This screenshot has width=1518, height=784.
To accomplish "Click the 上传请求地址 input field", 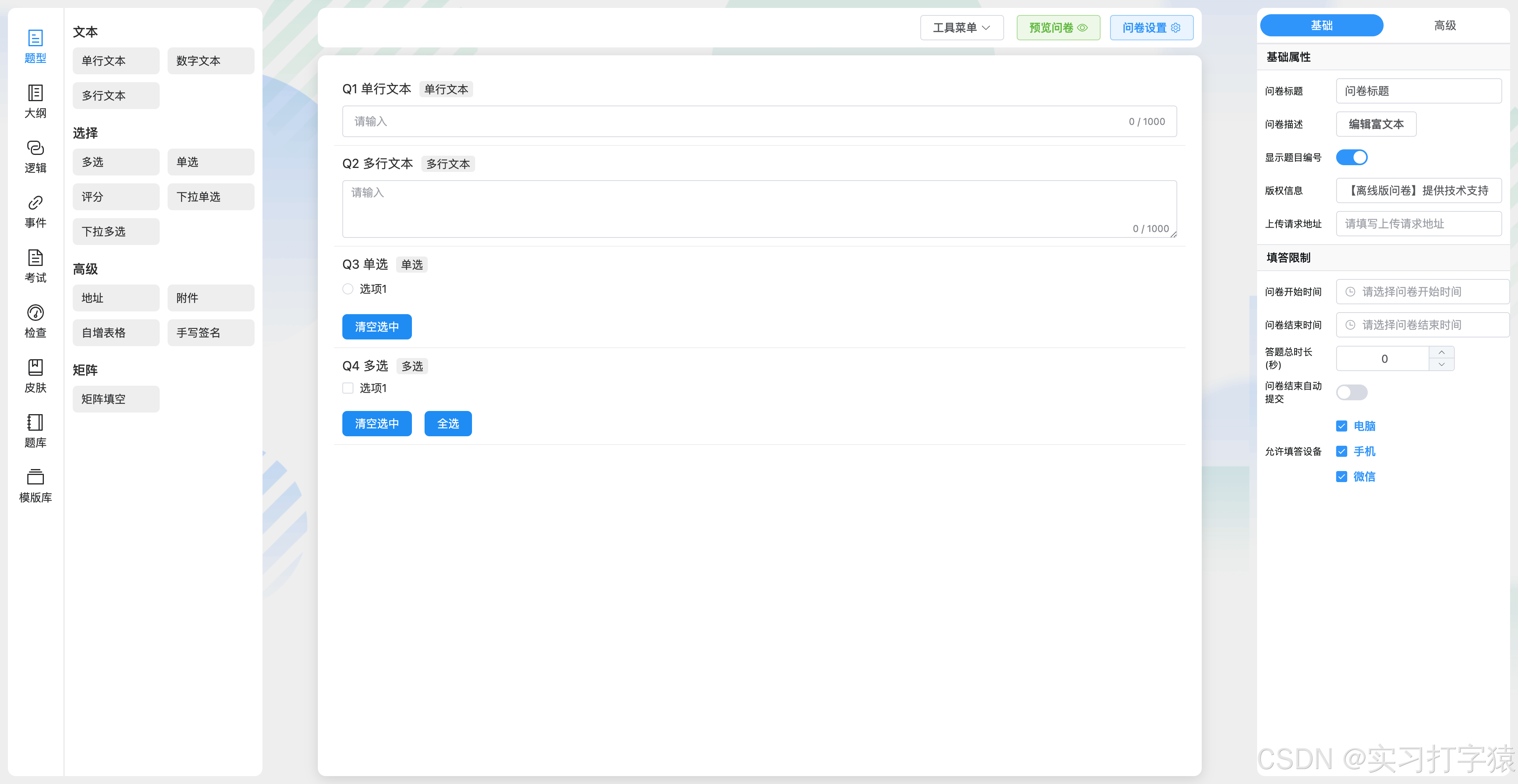I will coord(1418,224).
